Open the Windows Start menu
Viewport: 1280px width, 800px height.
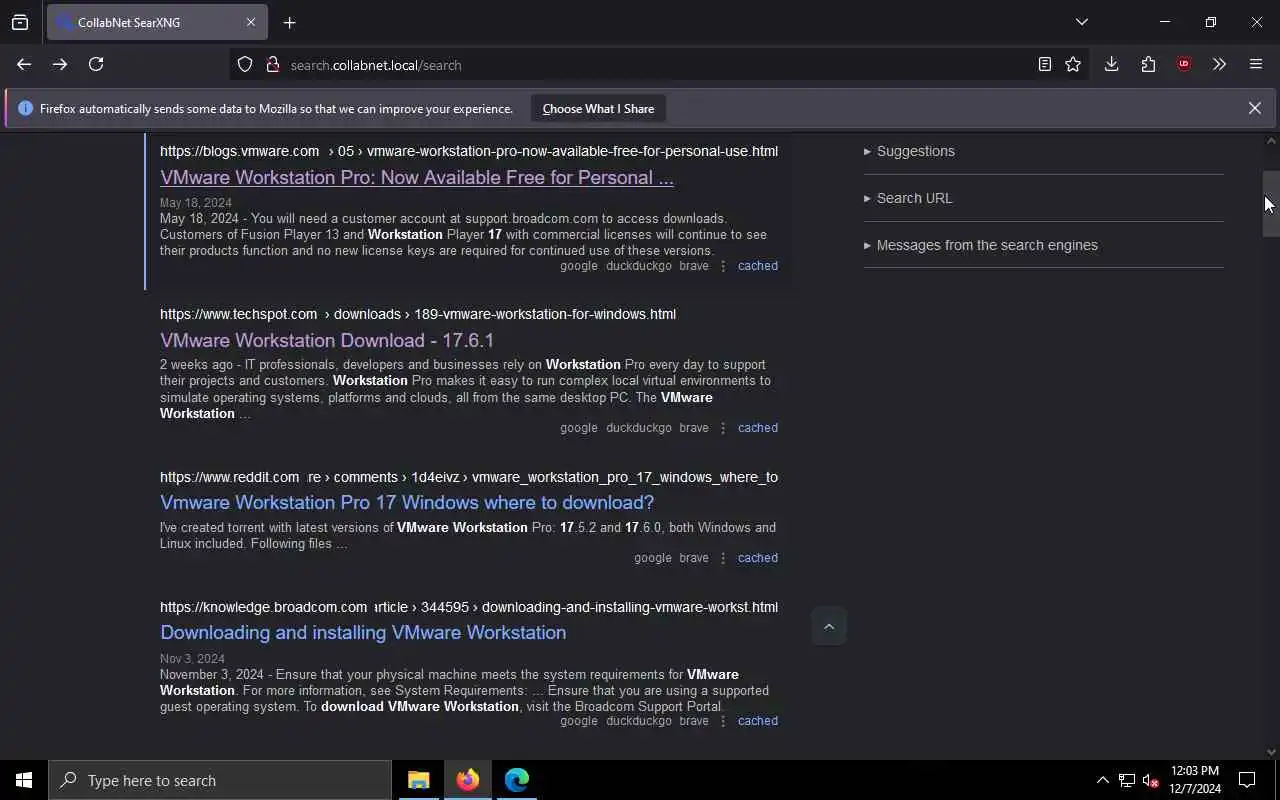coord(24,780)
